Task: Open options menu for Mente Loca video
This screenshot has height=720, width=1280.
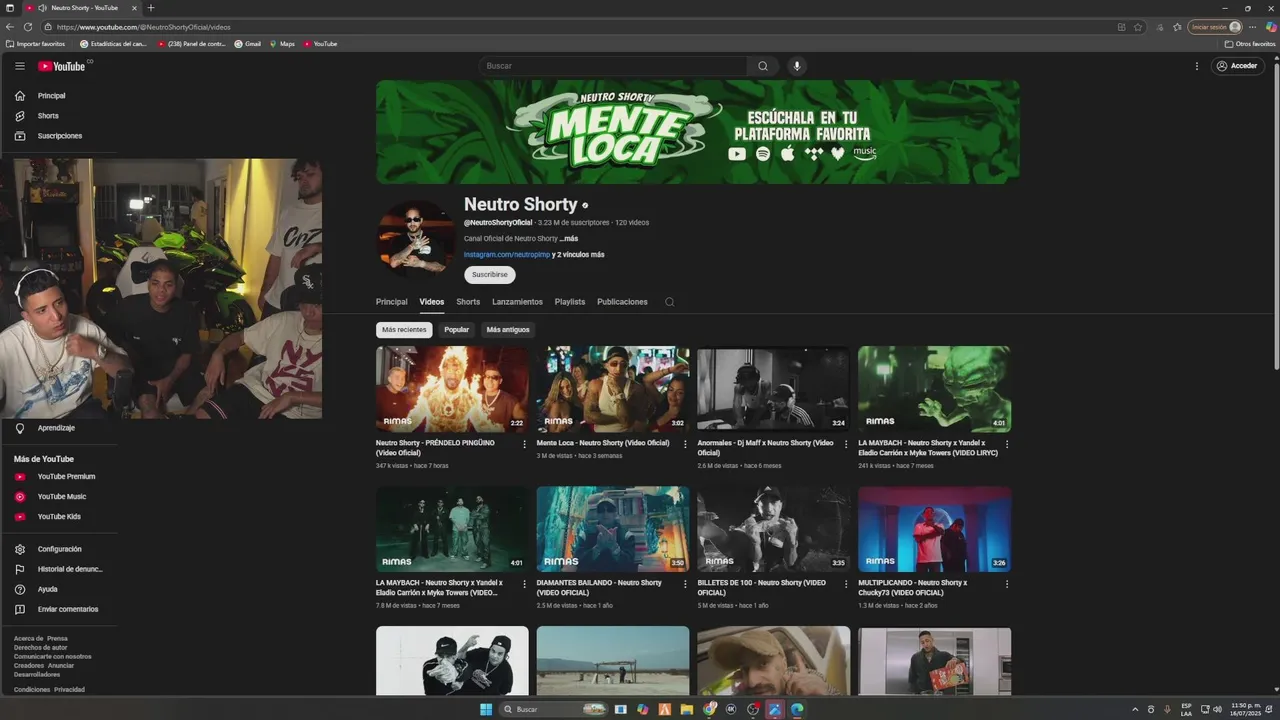Action: (685, 444)
